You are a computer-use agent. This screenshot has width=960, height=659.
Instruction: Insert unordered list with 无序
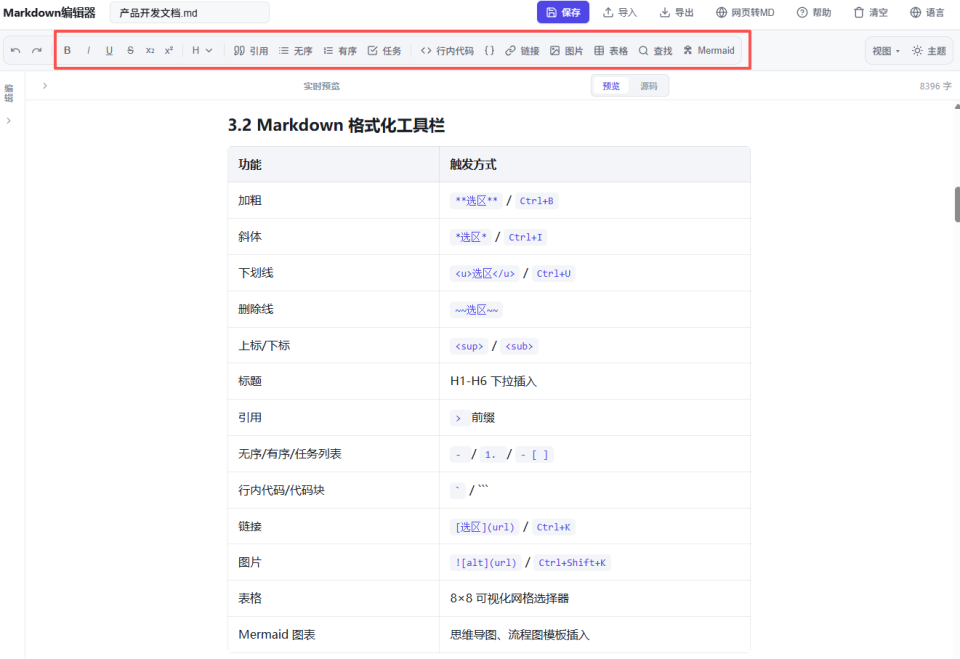(x=296, y=51)
